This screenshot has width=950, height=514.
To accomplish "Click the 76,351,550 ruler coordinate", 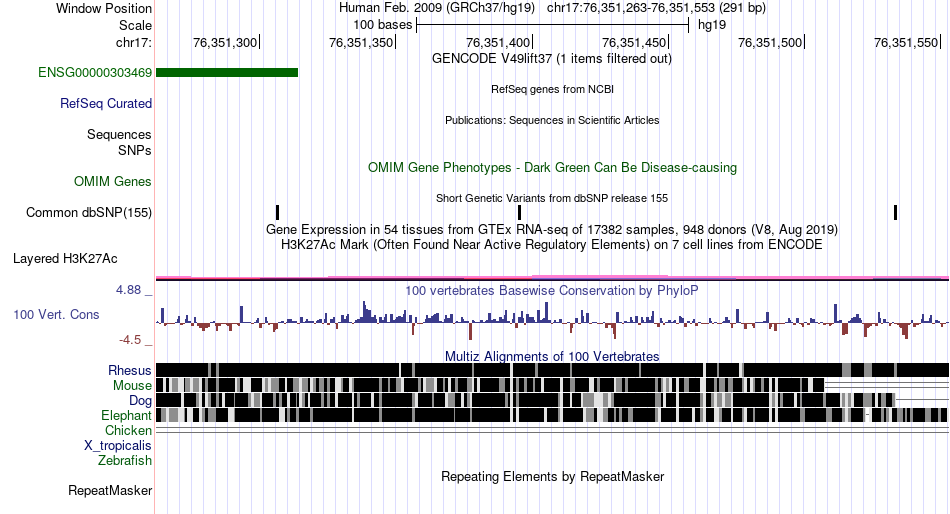I will pyautogui.click(x=906, y=43).
